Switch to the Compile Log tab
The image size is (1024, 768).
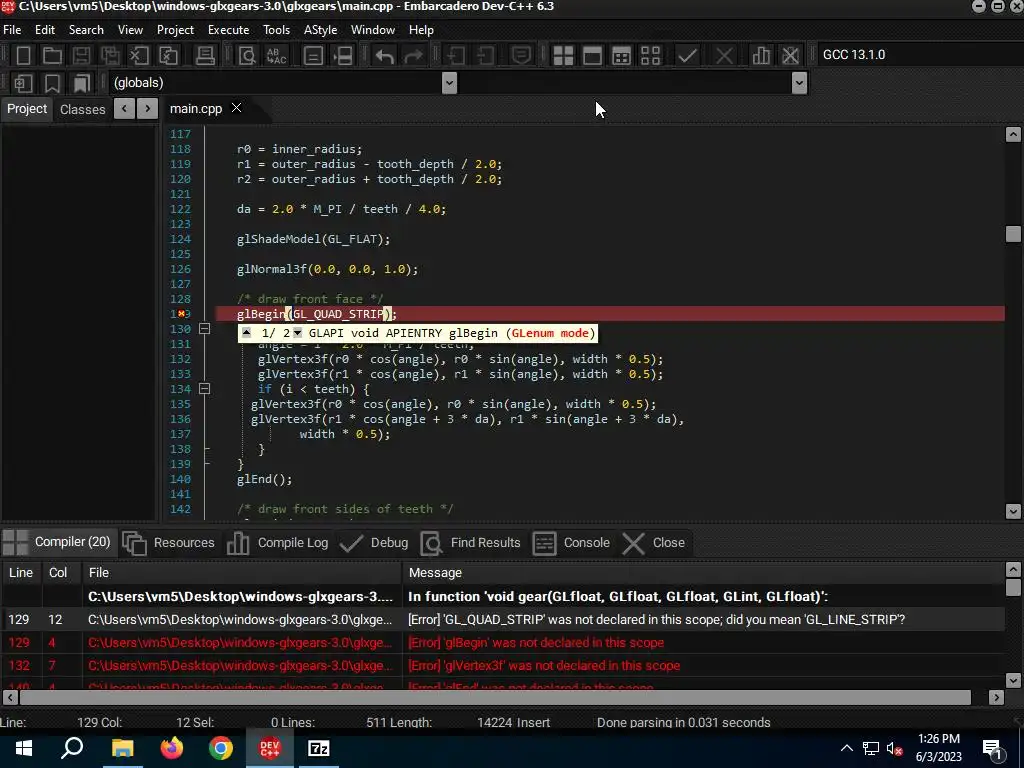click(278, 543)
